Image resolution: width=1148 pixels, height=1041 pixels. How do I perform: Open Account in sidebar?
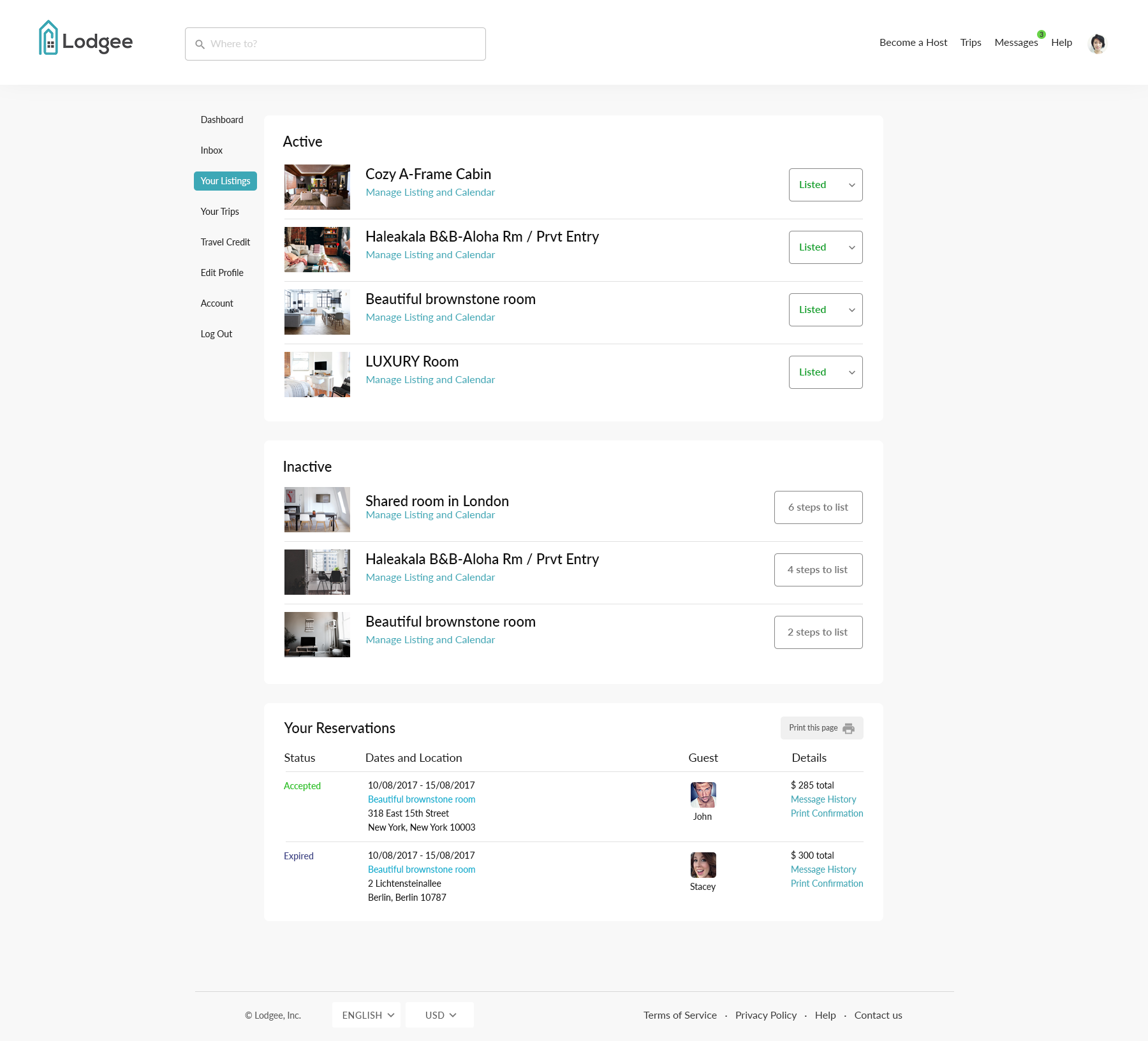pos(217,303)
